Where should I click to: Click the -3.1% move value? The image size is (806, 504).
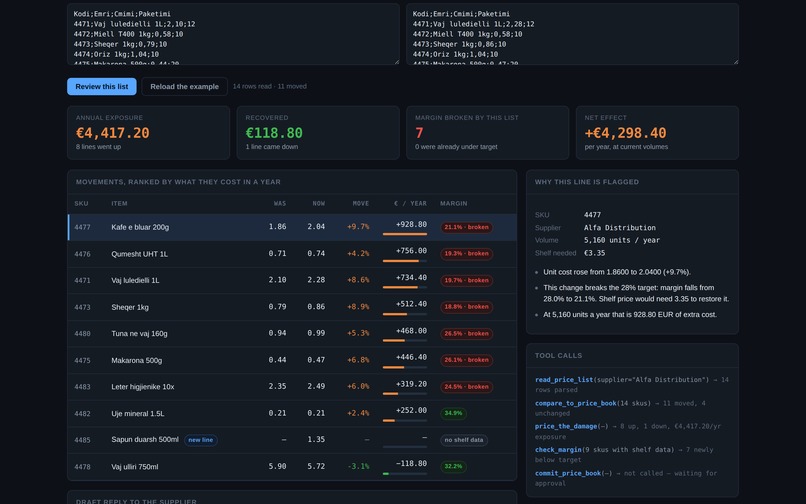click(358, 466)
